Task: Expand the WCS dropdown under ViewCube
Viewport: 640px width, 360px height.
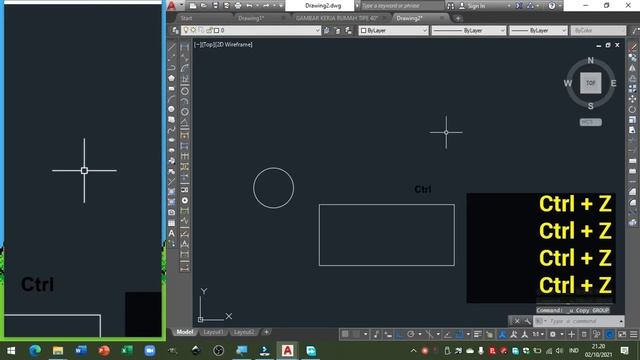Action: click(x=591, y=122)
